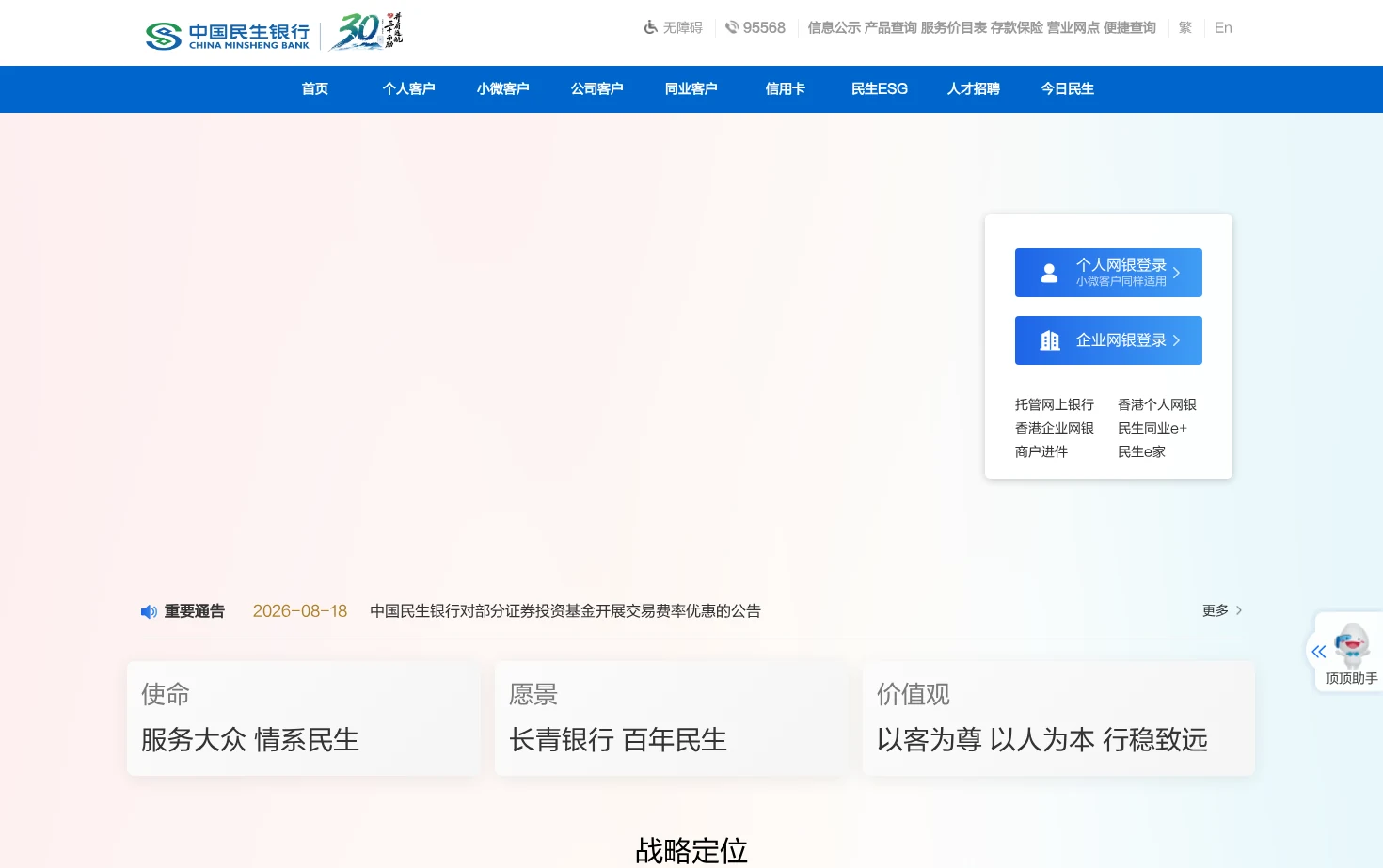Click the 战略定位 heading

click(x=691, y=850)
